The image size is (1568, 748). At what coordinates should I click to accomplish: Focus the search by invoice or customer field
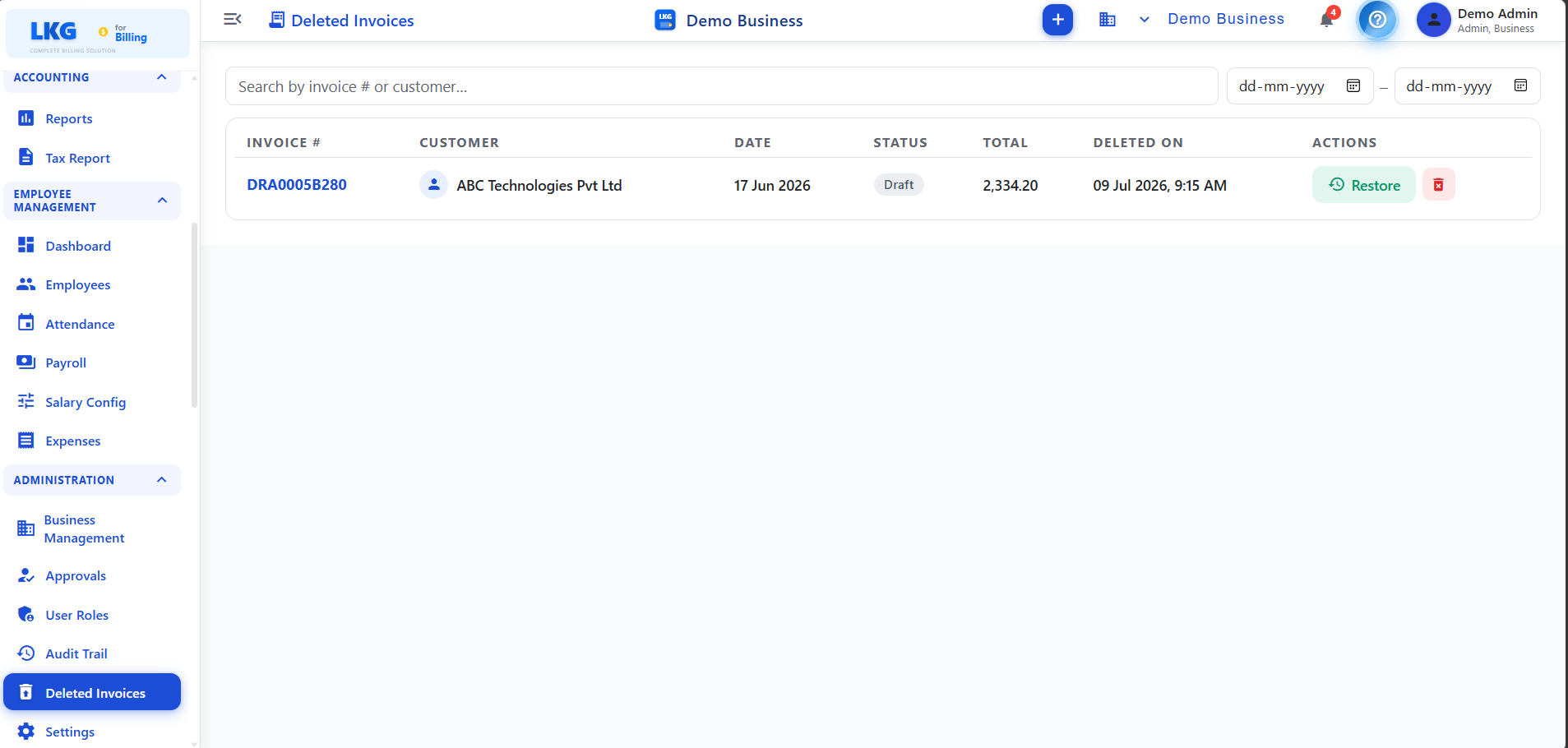click(x=721, y=86)
